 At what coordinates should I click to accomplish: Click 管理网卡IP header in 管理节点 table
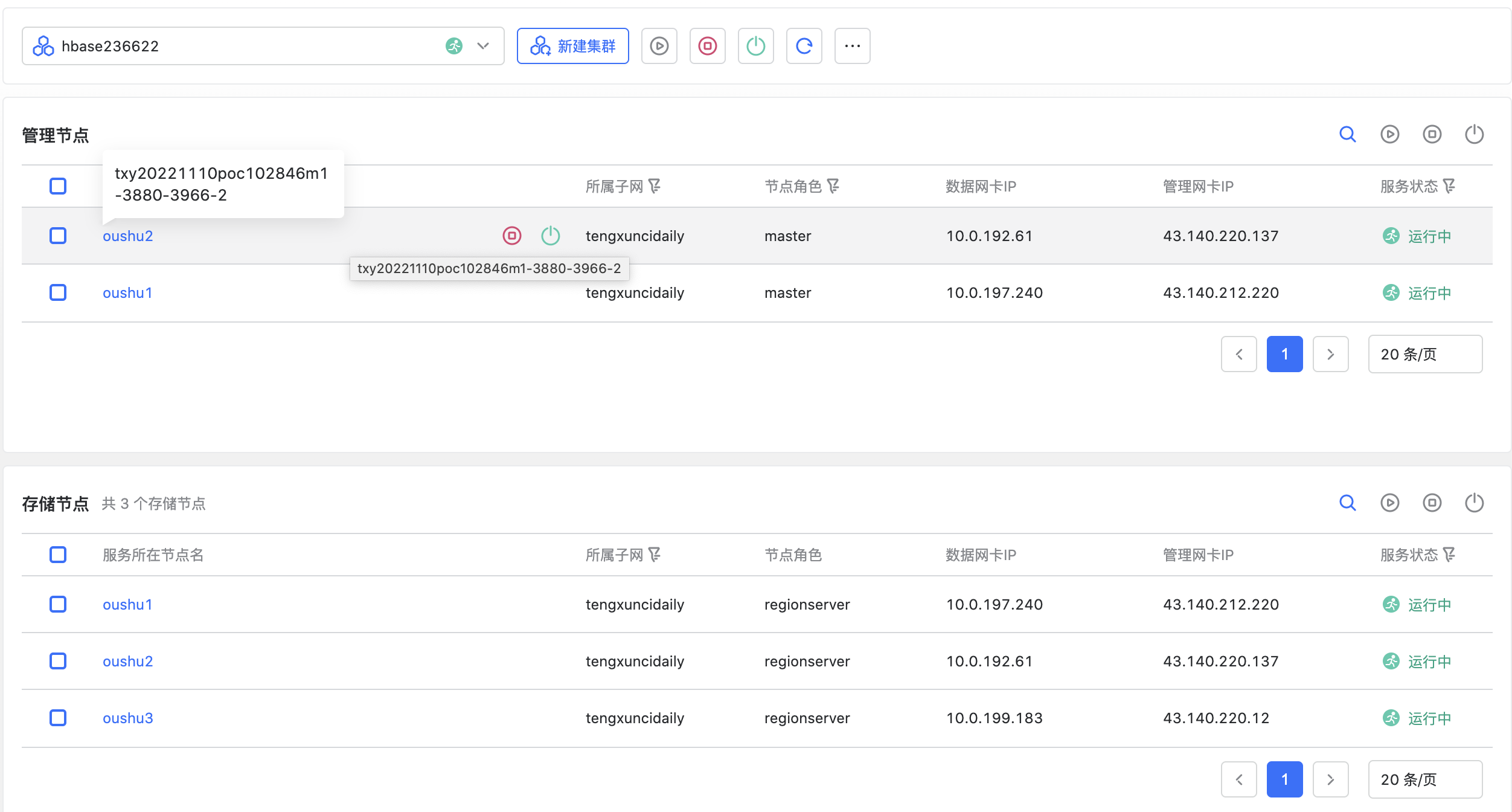(x=1198, y=186)
